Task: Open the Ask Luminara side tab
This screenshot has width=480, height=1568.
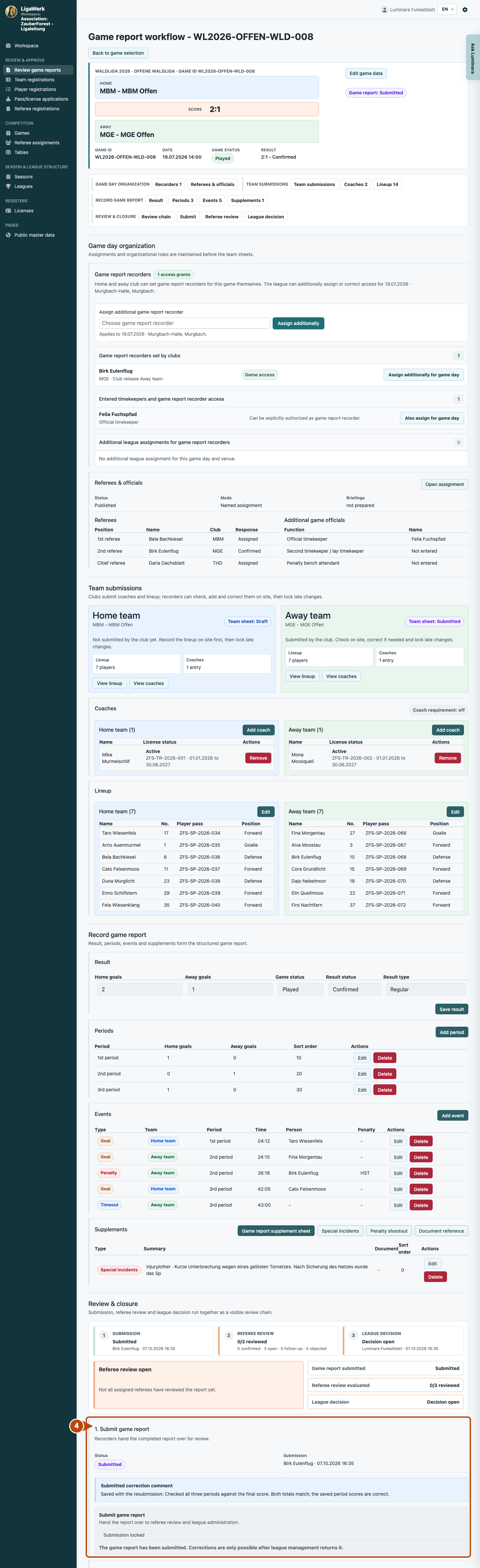Action: 473,58
